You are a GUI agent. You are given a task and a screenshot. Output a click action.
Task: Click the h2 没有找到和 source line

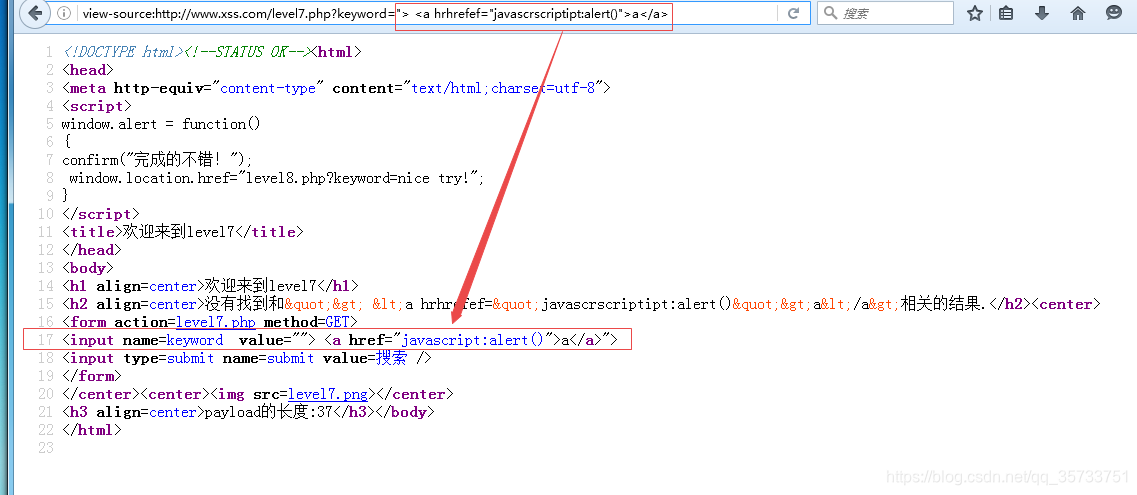(581, 304)
